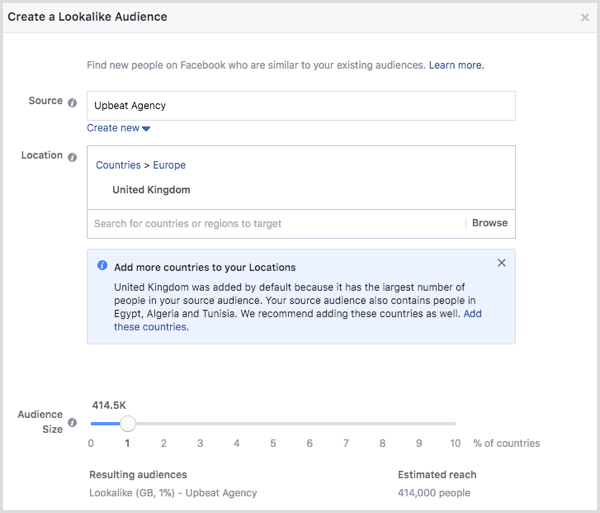The image size is (600, 513).
Task: Click the blue info icon in notice
Action: [x=102, y=265]
